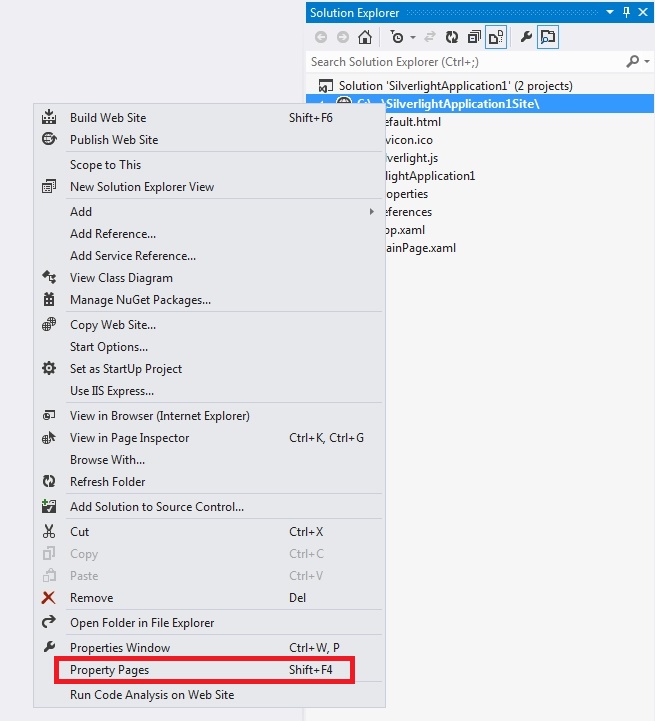Open the Solution Explorer window position dropdown
The image size is (655, 721).
[x=611, y=13]
